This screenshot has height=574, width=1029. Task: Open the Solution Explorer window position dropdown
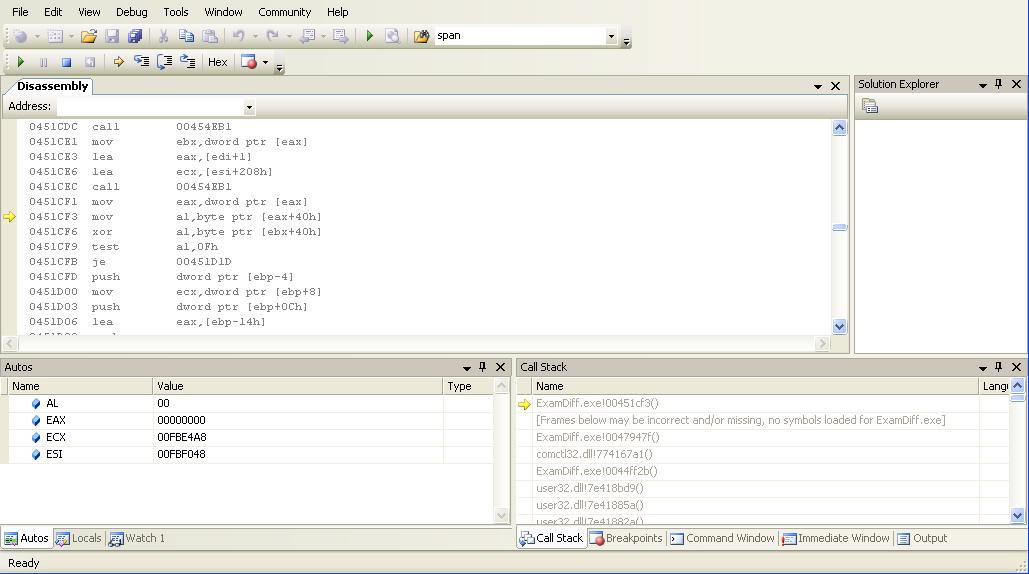point(982,85)
